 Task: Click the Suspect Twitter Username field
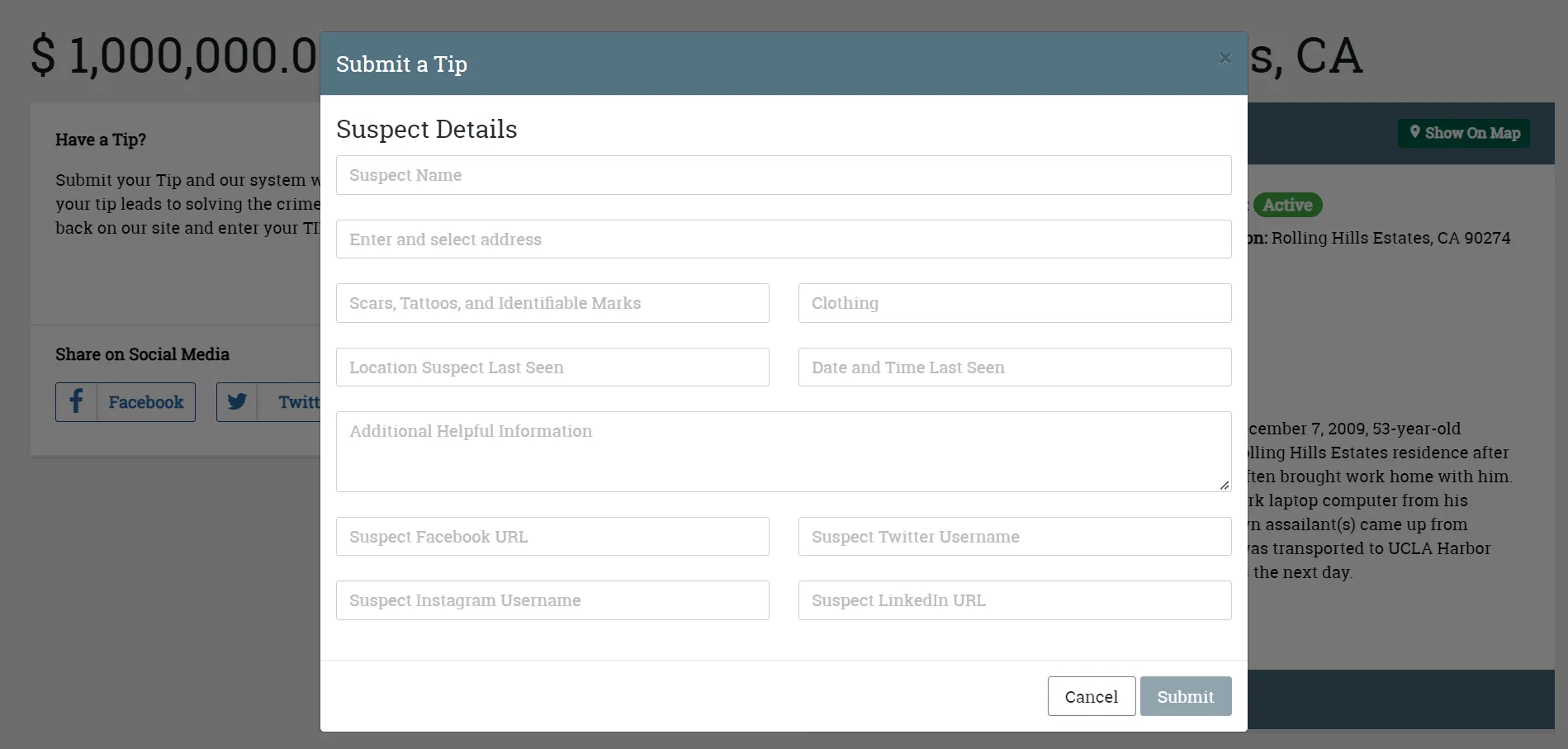[x=1014, y=537]
